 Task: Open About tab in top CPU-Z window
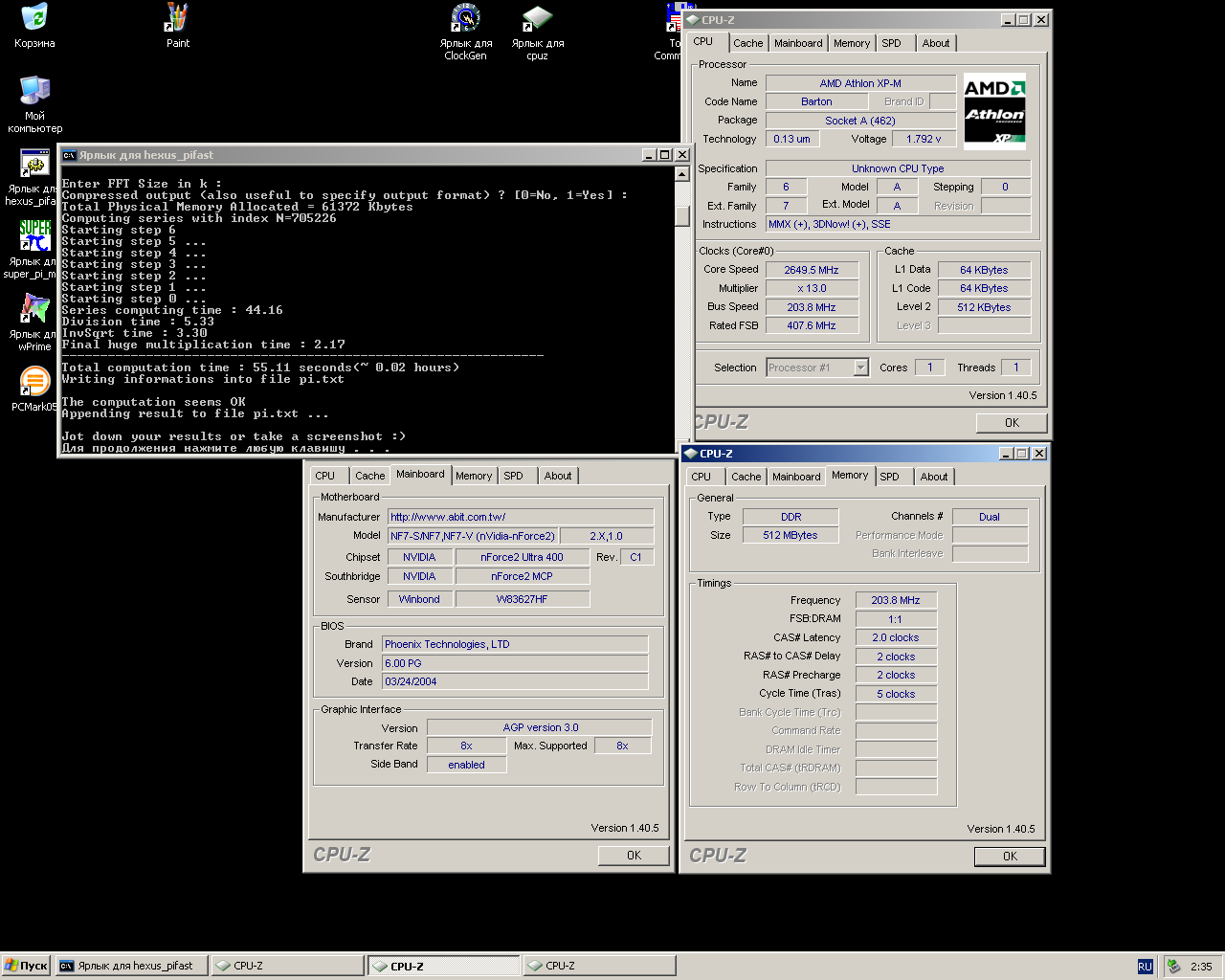[x=936, y=43]
